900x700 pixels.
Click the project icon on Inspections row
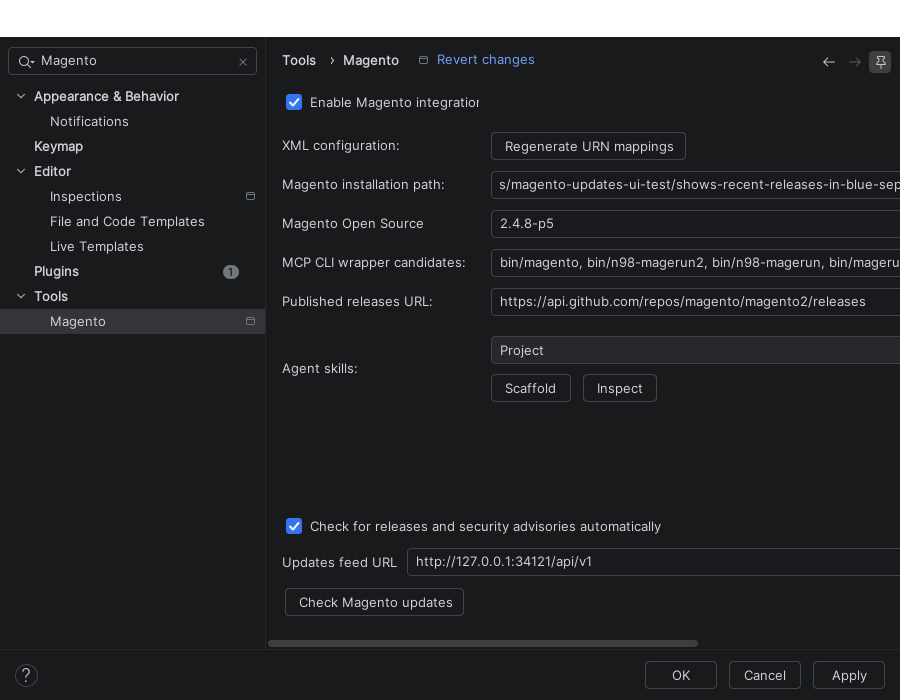250,196
